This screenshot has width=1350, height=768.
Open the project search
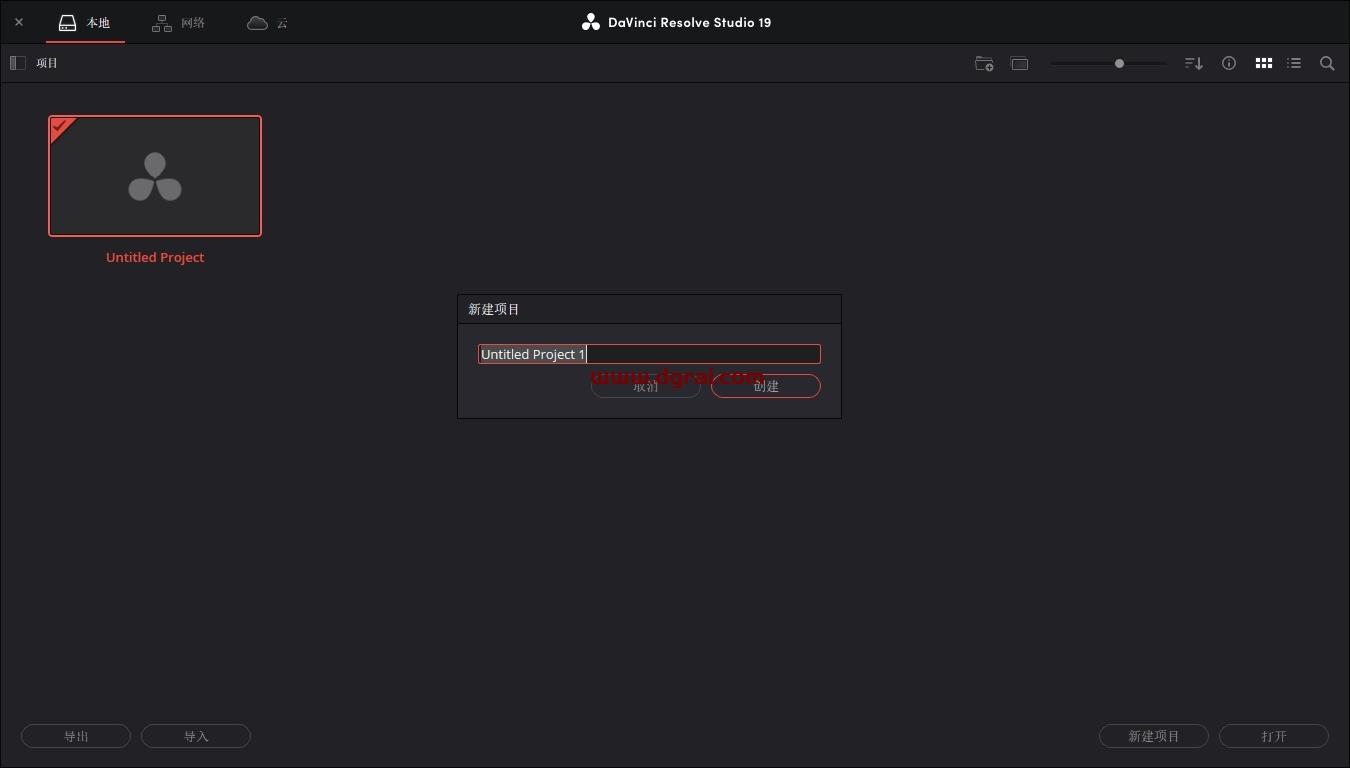click(x=1327, y=63)
